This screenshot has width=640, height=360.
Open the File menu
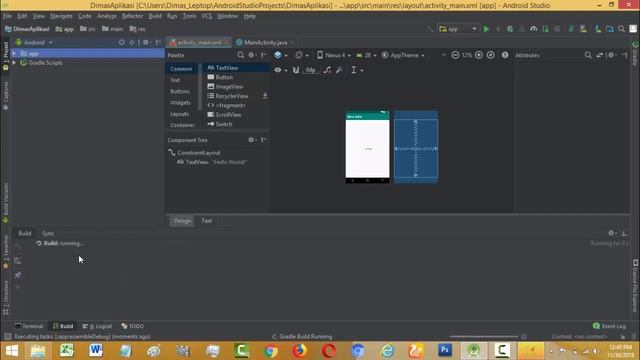(x=7, y=16)
